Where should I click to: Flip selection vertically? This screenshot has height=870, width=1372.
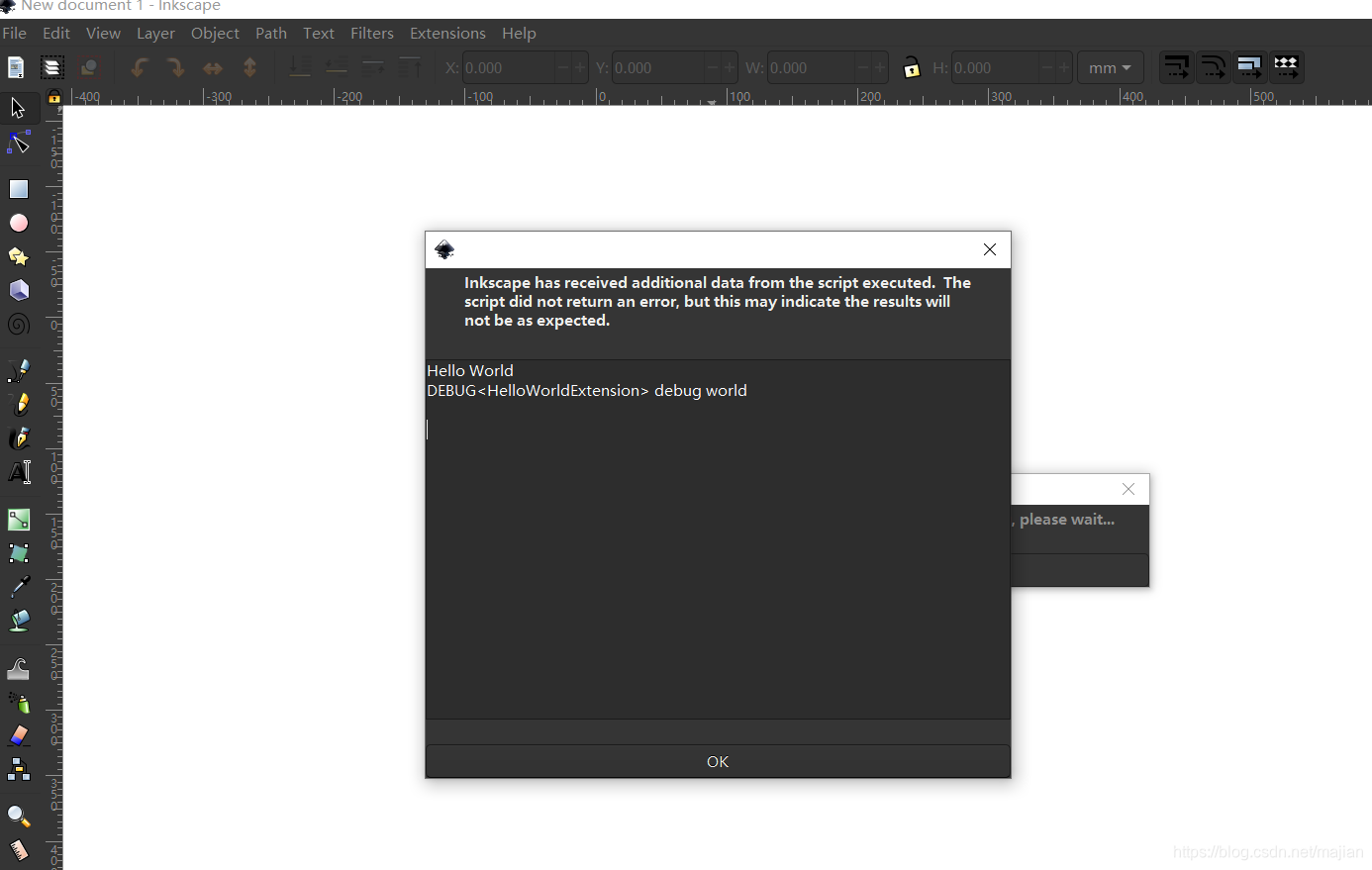(x=249, y=67)
